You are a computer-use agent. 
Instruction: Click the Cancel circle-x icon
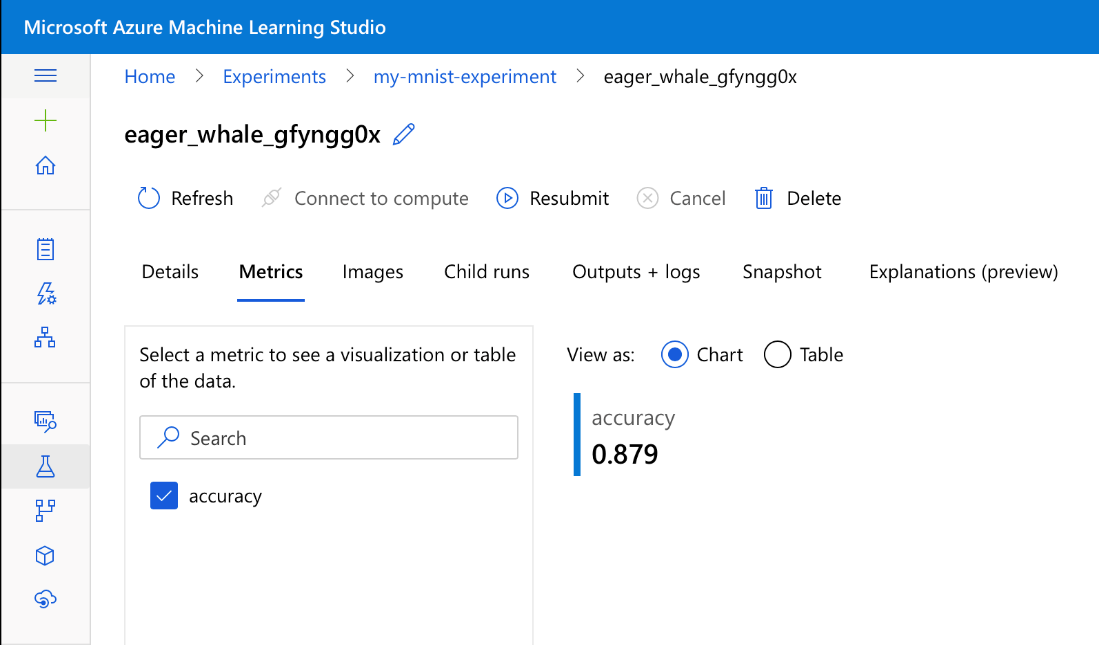[x=648, y=198]
